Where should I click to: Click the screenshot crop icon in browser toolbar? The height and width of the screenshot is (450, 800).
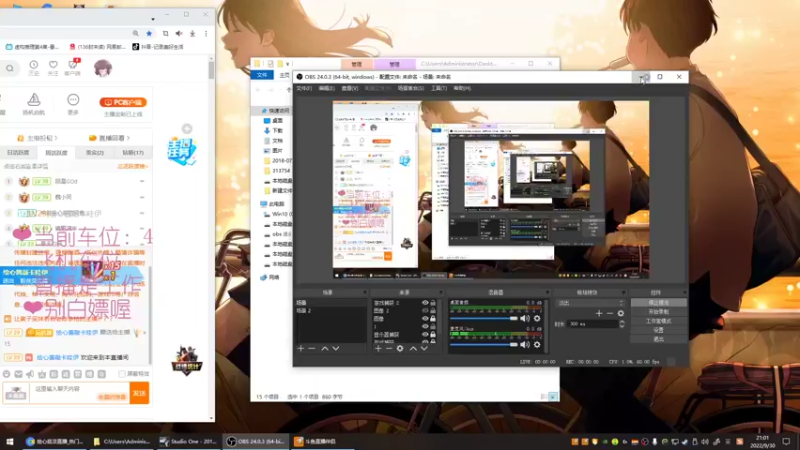(x=165, y=33)
